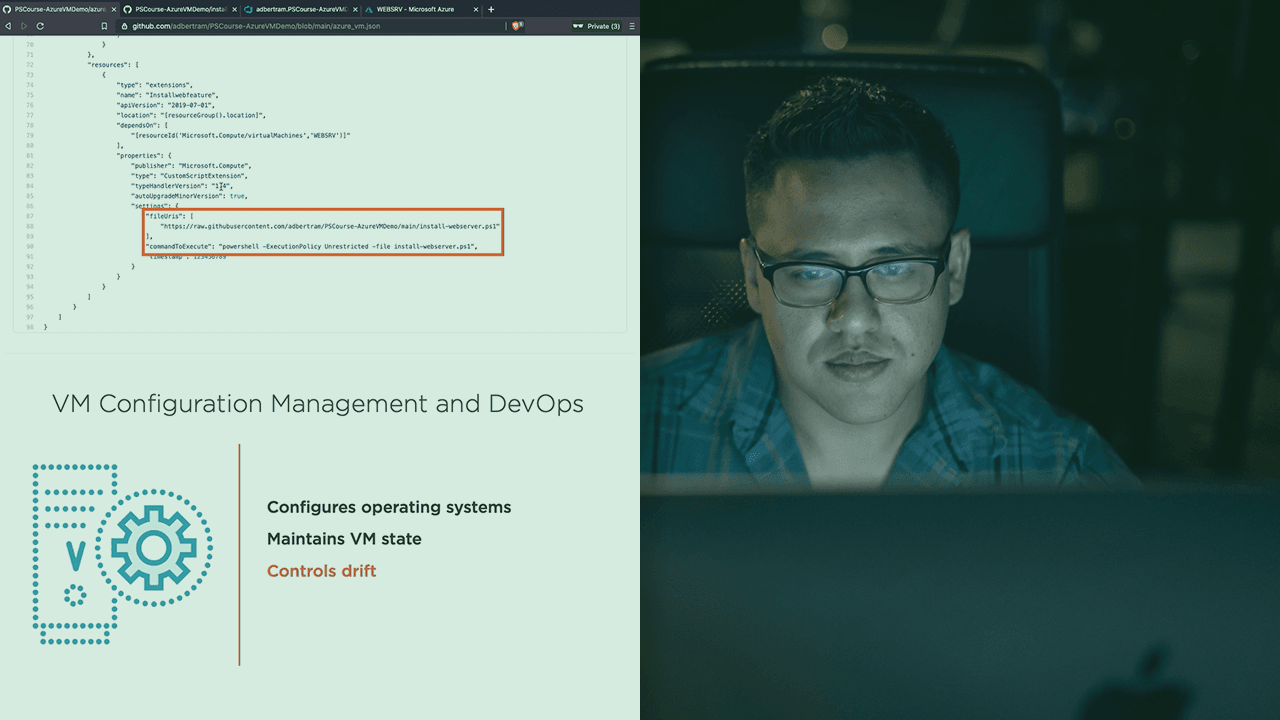Click the back navigation arrow

(9, 26)
